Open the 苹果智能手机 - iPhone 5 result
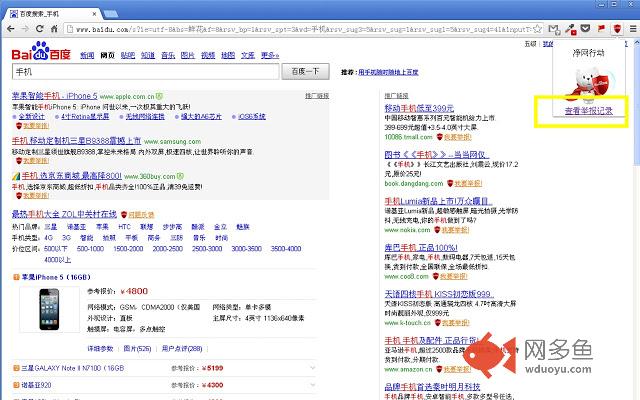 55,96
